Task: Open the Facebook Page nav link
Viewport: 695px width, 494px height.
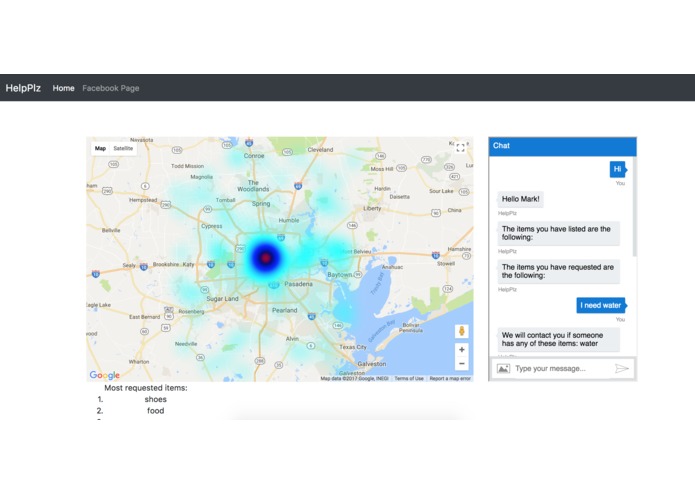Action: coord(111,88)
